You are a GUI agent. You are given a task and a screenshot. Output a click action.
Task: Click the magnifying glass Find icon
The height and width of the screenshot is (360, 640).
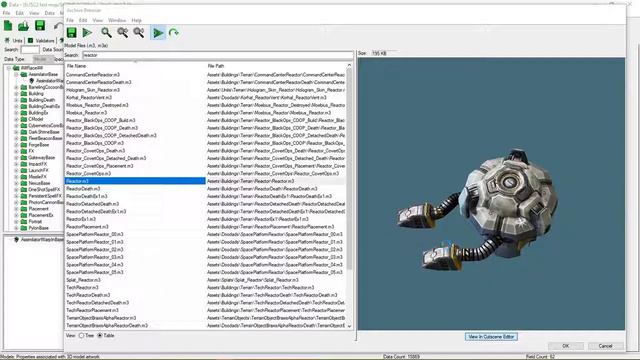point(106,33)
